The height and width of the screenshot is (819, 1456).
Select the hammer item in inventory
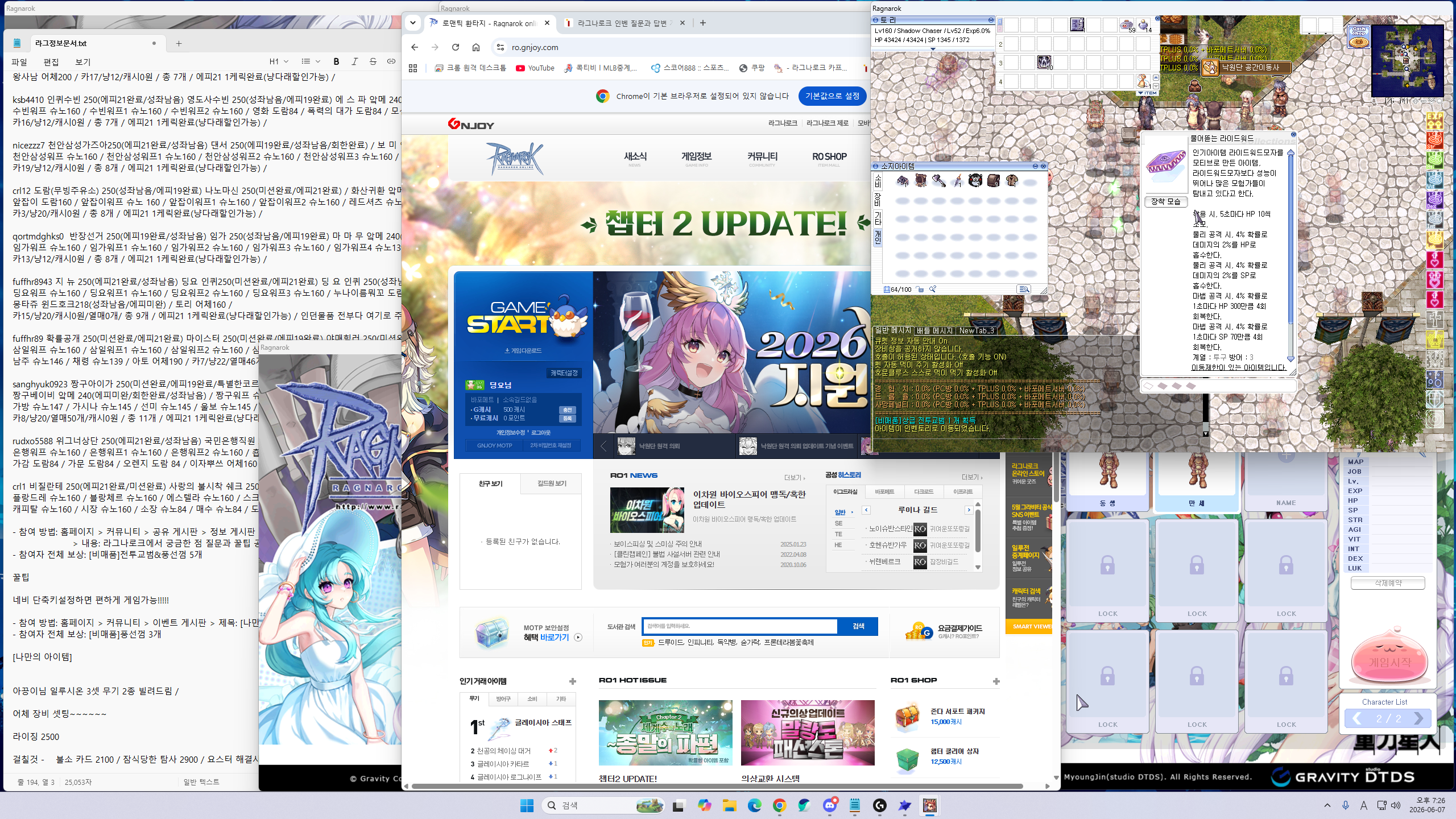point(939,181)
